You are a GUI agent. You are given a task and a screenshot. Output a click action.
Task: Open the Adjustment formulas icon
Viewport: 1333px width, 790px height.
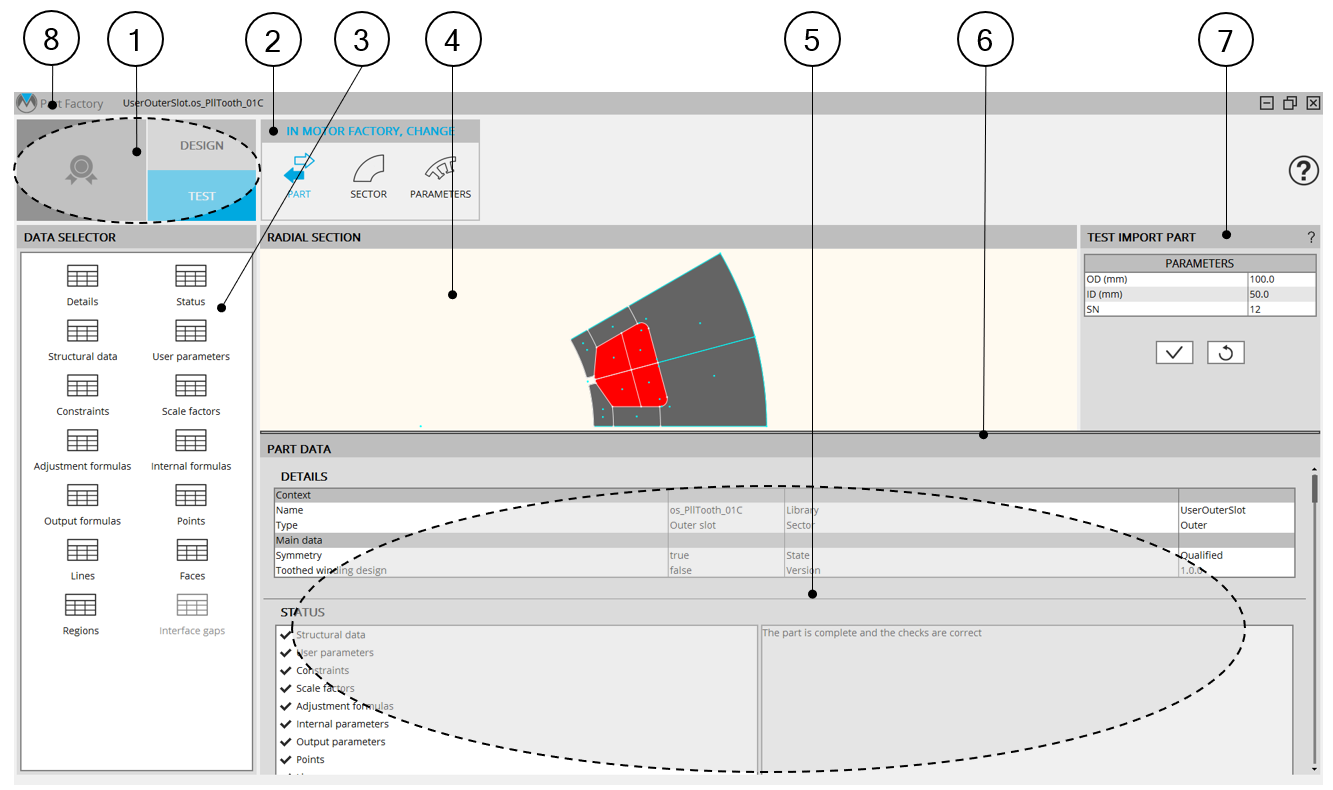[82, 442]
